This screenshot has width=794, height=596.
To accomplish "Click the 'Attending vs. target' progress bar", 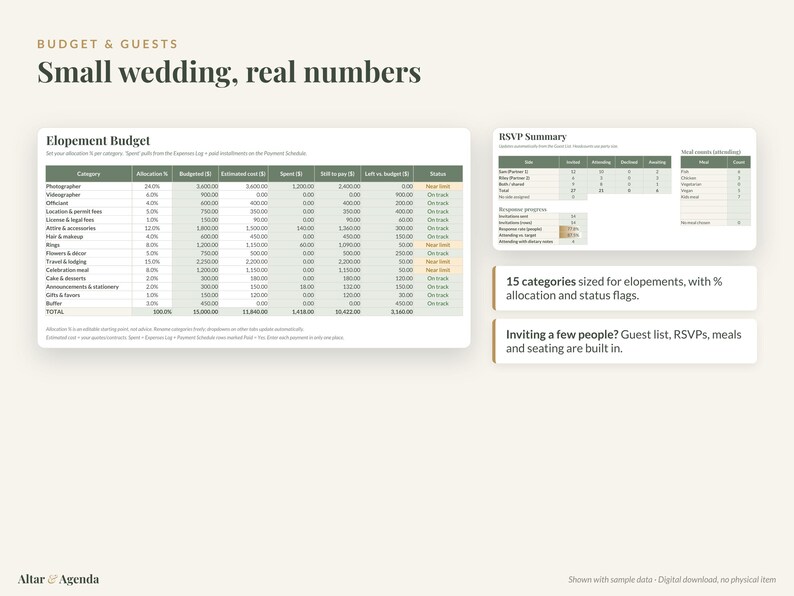I will click(x=572, y=235).
